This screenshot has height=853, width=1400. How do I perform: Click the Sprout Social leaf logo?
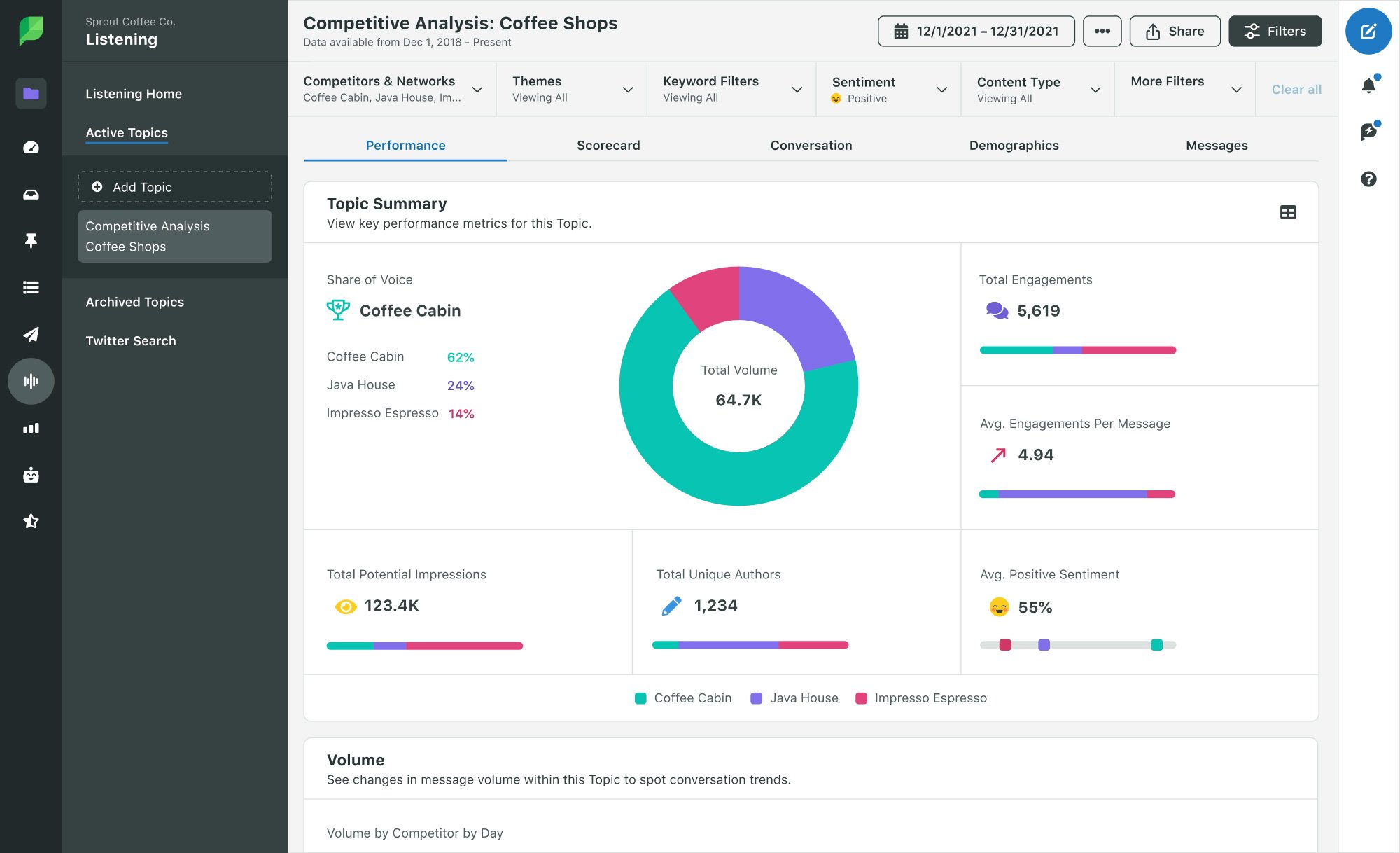tap(31, 31)
